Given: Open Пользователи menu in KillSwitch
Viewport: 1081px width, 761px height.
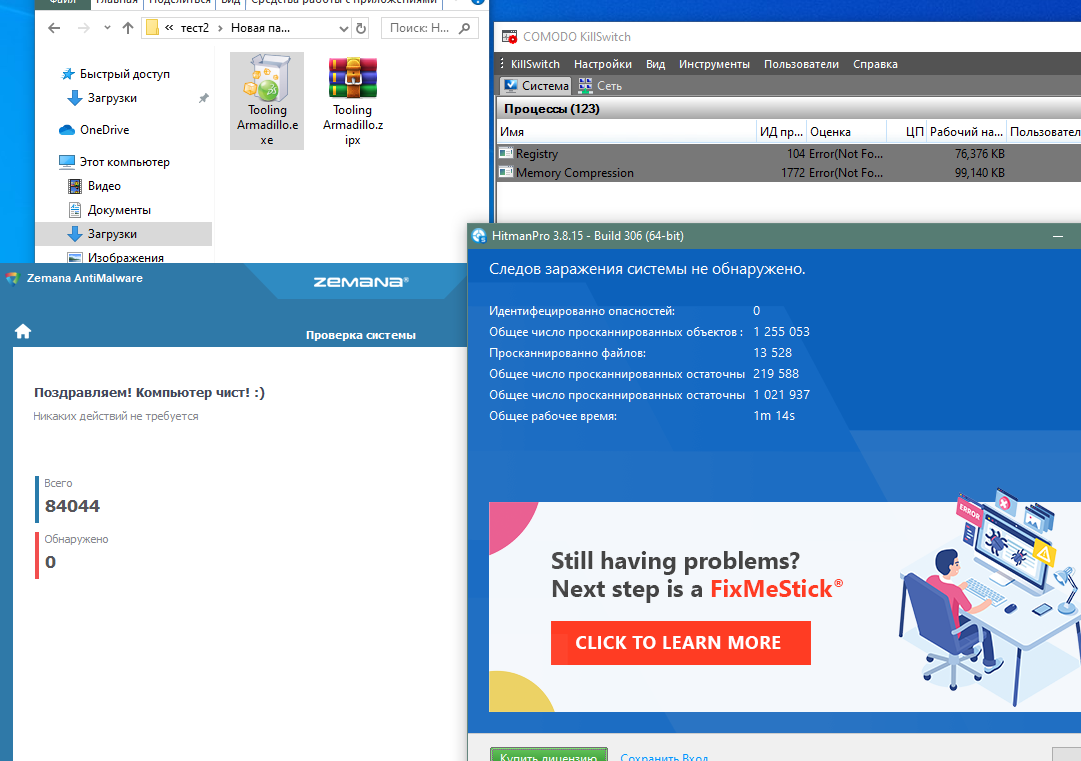Looking at the screenshot, I should tap(801, 64).
